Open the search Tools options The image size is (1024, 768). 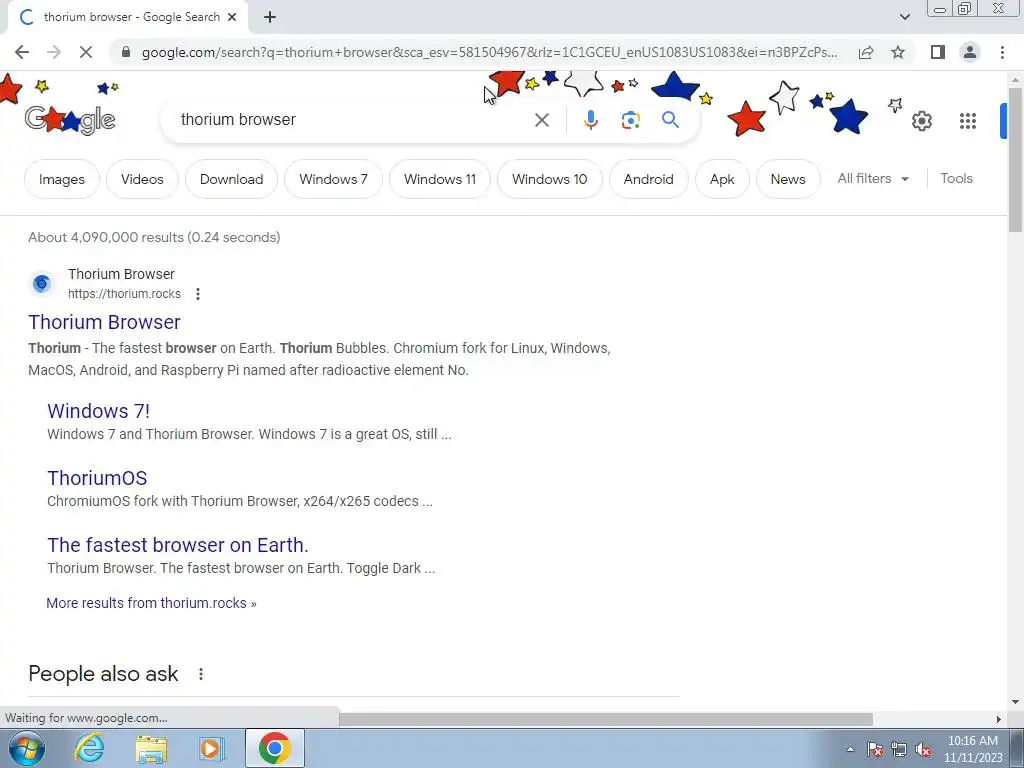pyautogui.click(x=956, y=178)
